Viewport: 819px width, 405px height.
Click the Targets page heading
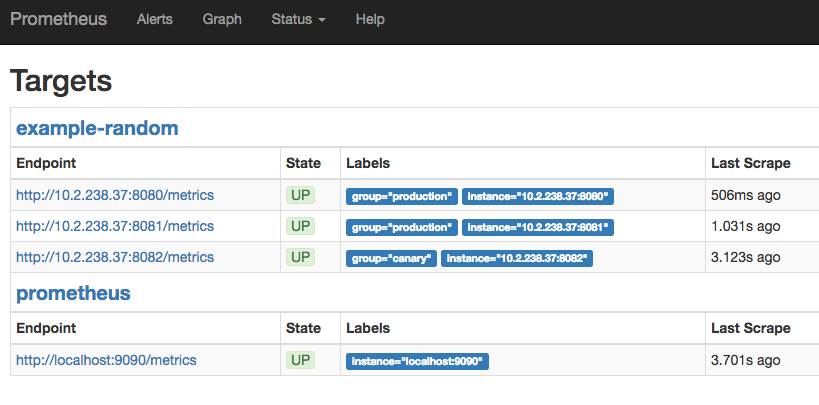[61, 81]
